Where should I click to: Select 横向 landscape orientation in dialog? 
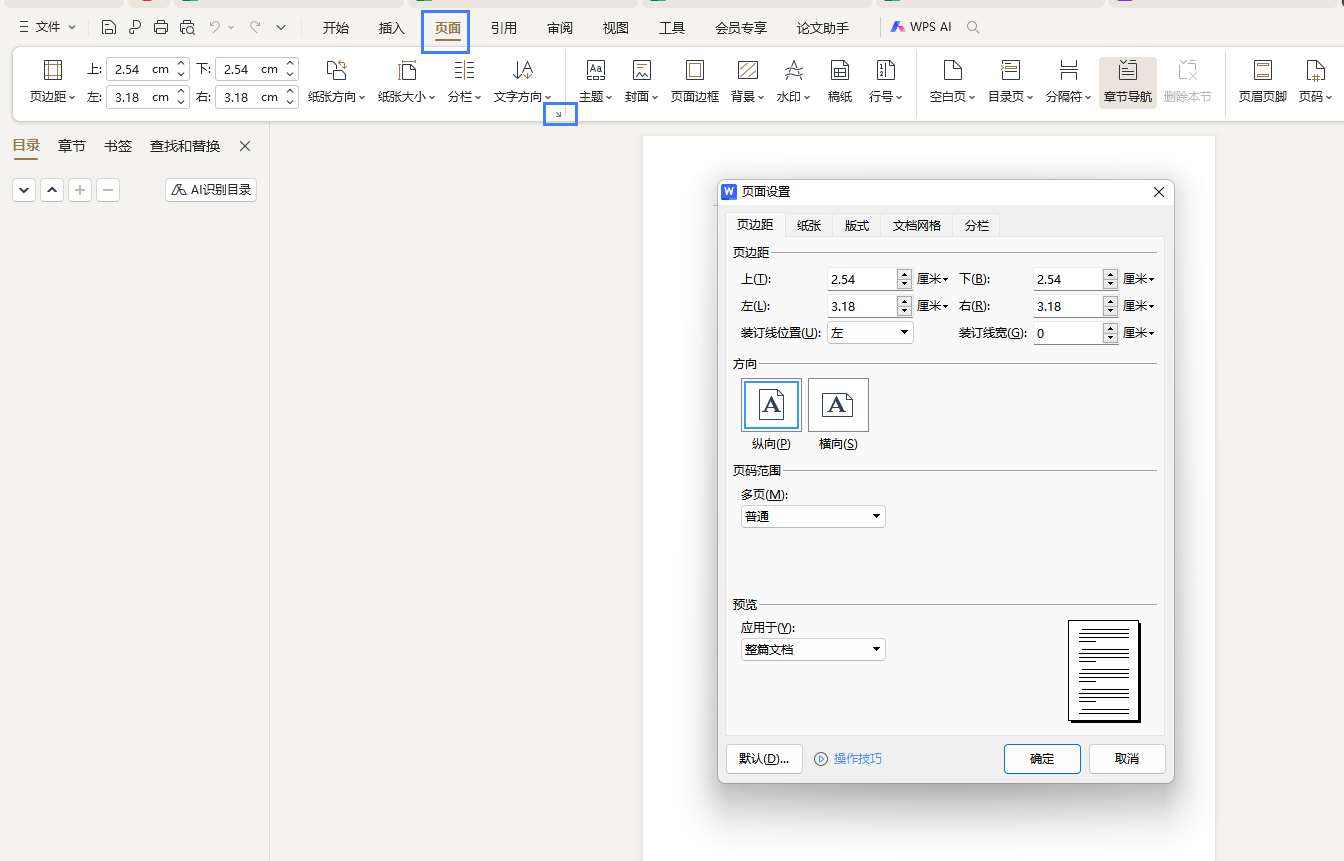tap(838, 404)
